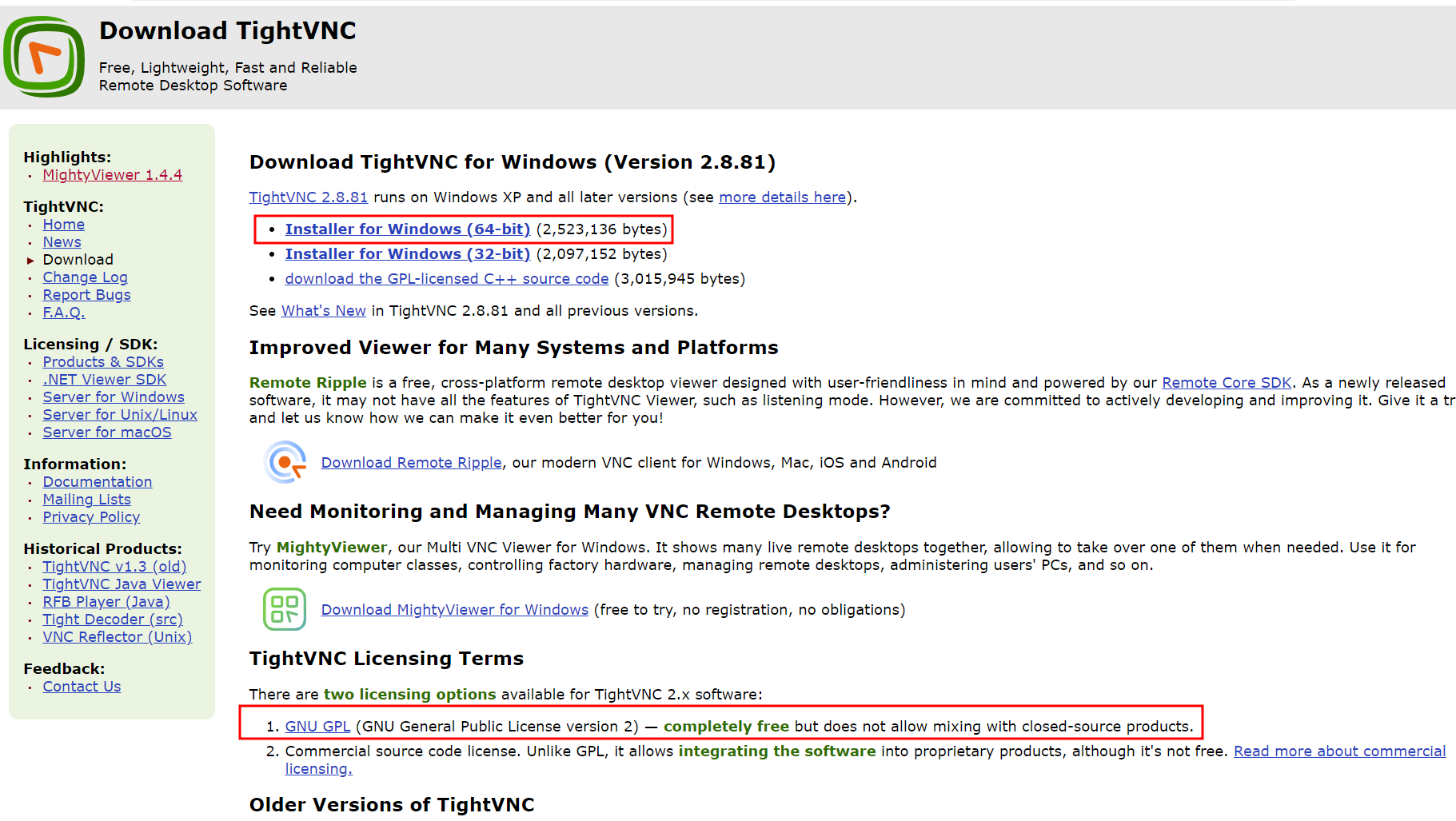This screenshot has width=1456, height=821.
Task: Click the 'Download TightVNC' page heading
Action: pyautogui.click(x=228, y=31)
